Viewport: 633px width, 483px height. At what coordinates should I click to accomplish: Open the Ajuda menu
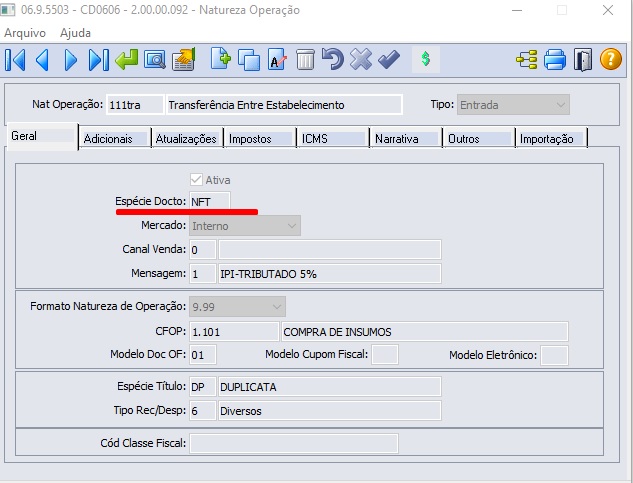click(75, 33)
